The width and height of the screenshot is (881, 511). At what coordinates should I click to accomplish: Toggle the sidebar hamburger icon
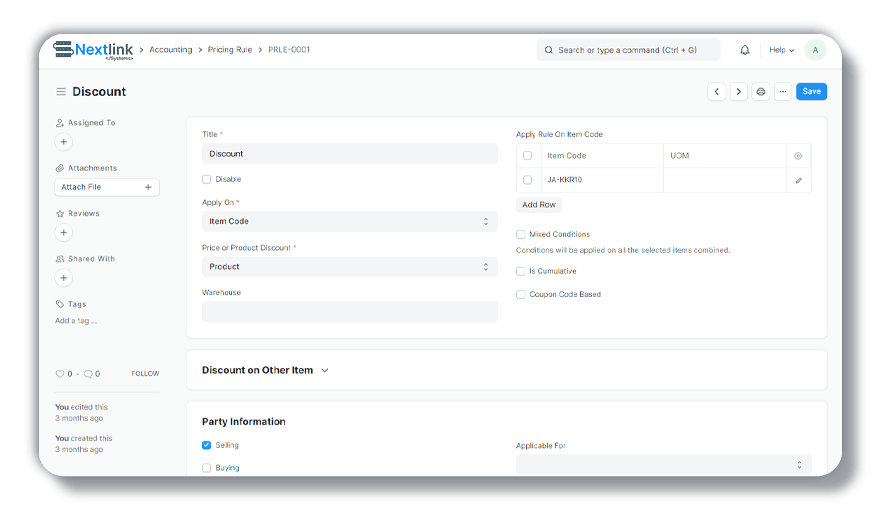61,92
